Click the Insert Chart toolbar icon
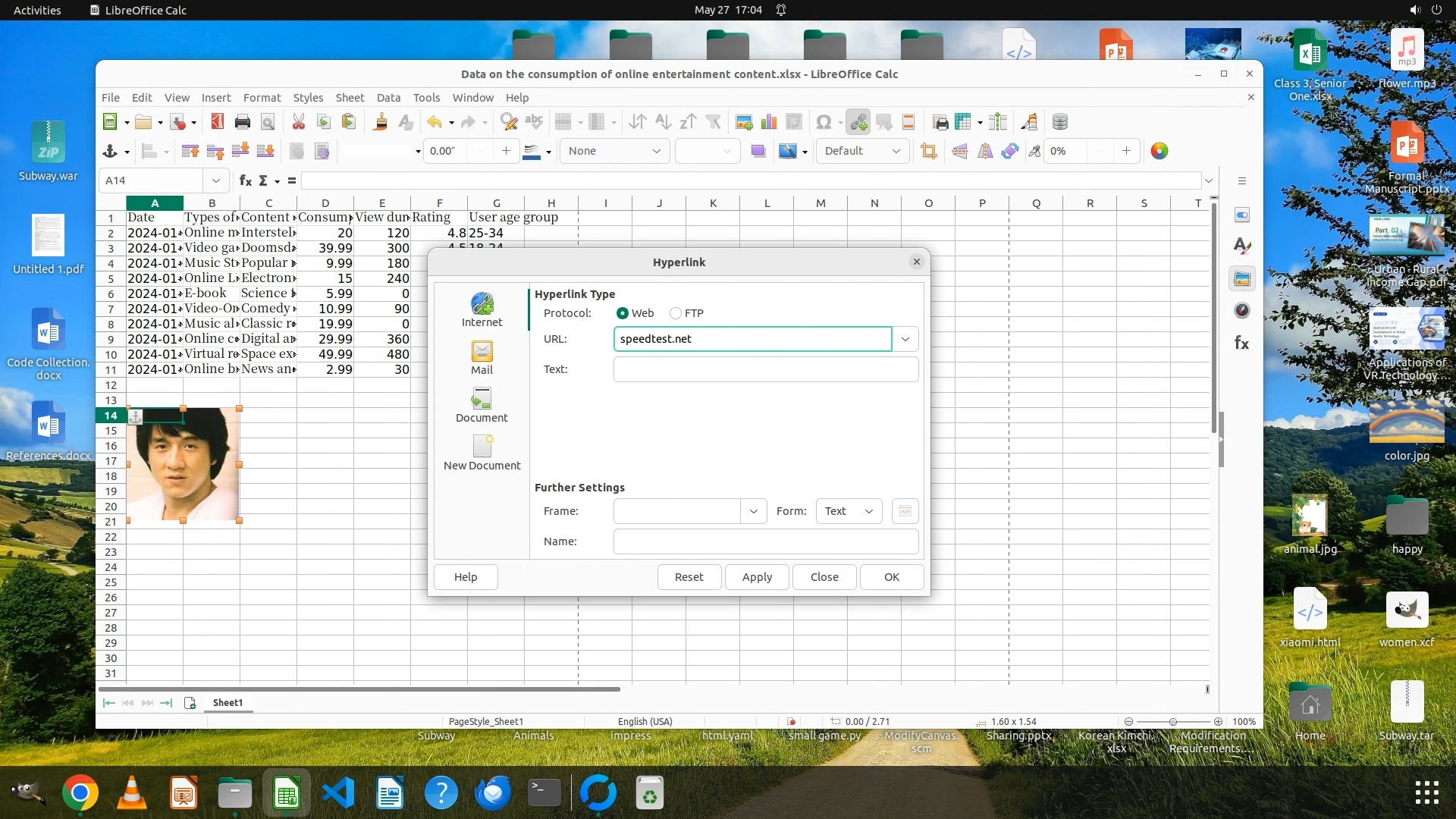The height and width of the screenshot is (819, 1456). (769, 122)
